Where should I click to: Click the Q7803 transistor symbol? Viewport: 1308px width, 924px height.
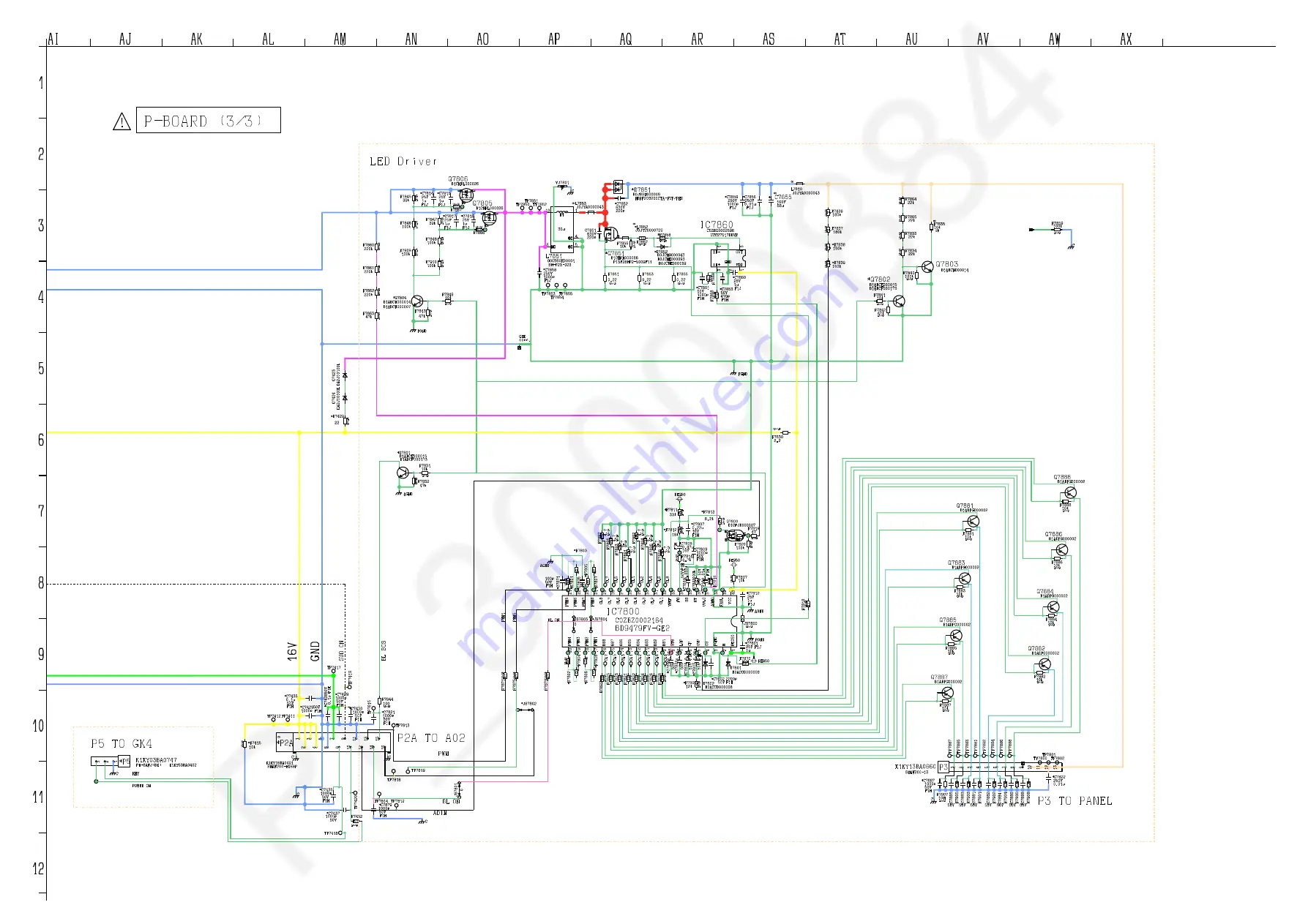pos(928,267)
